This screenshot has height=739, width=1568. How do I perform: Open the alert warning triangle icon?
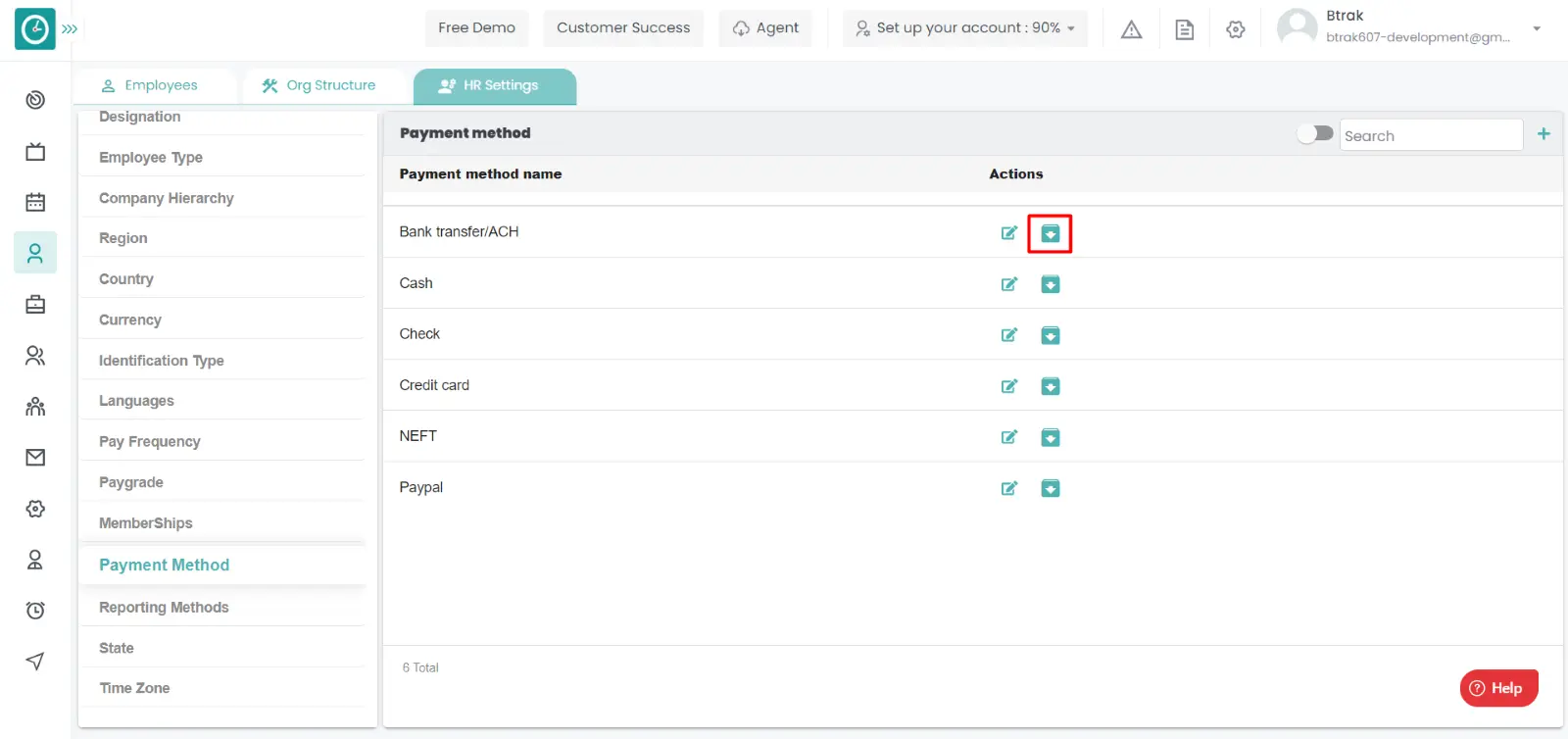click(1131, 29)
